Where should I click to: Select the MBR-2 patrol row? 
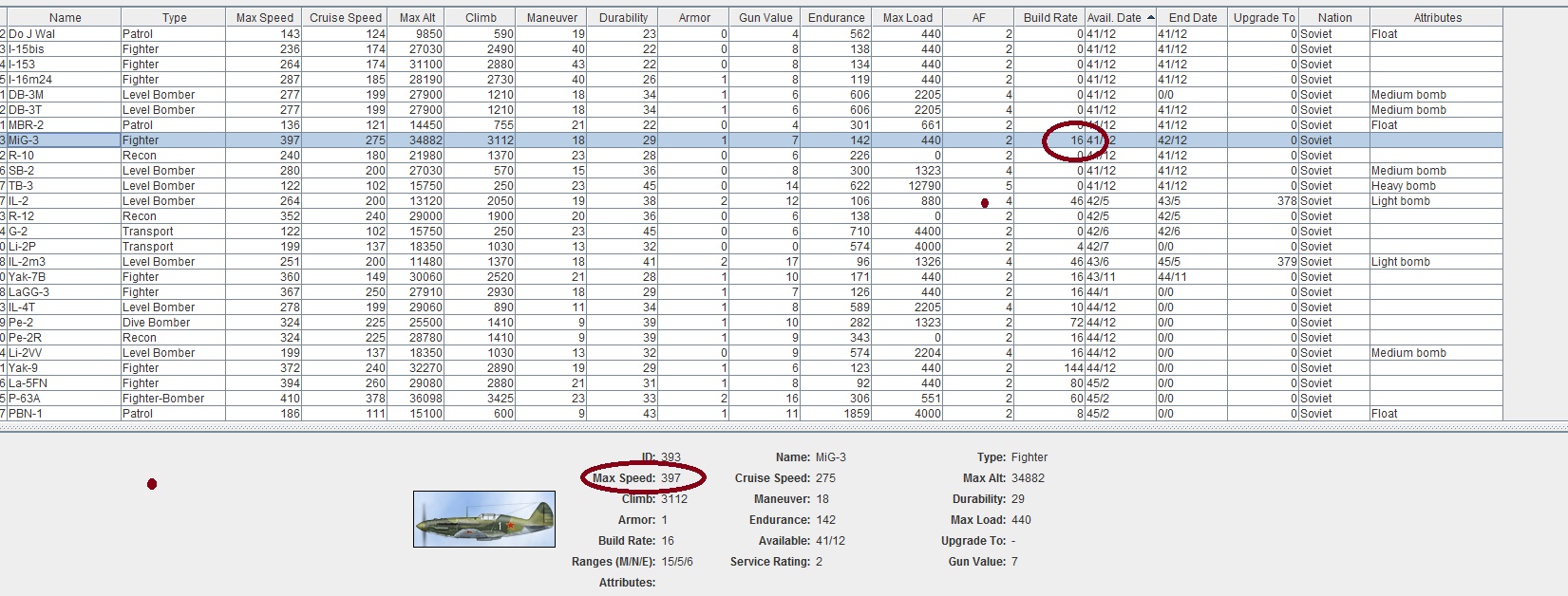pos(751,124)
